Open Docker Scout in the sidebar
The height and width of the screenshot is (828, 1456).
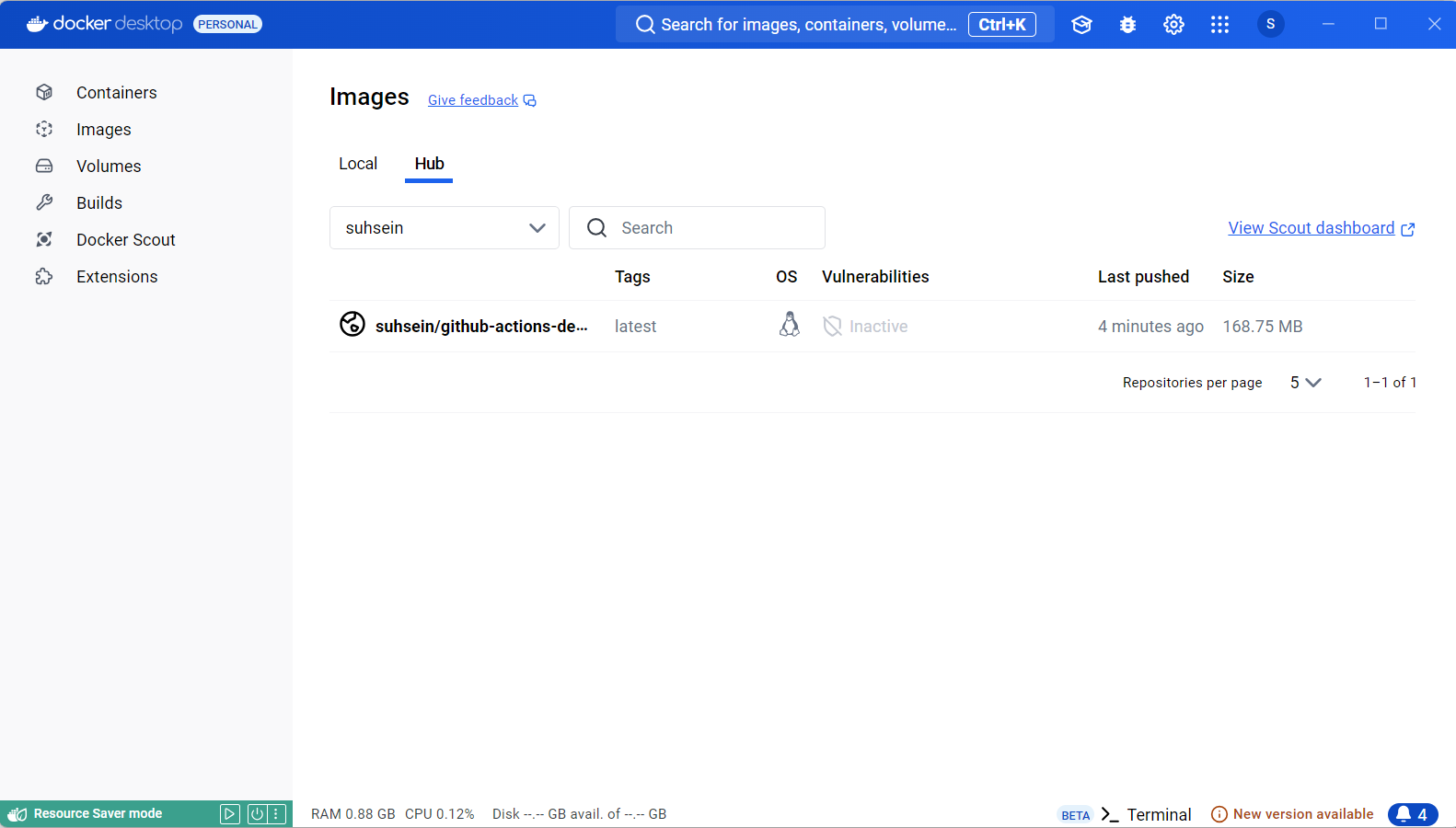125,240
